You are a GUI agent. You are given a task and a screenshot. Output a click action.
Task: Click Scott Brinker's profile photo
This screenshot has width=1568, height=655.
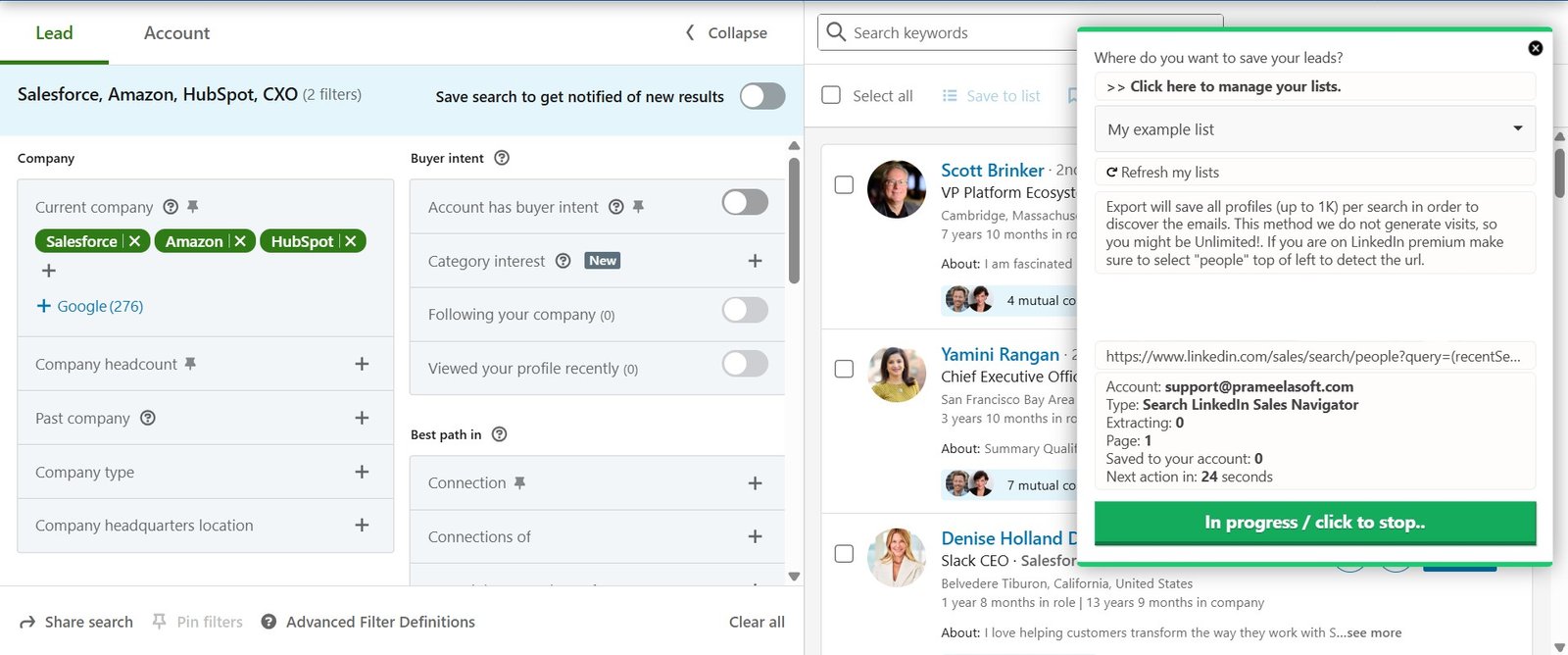click(x=897, y=189)
